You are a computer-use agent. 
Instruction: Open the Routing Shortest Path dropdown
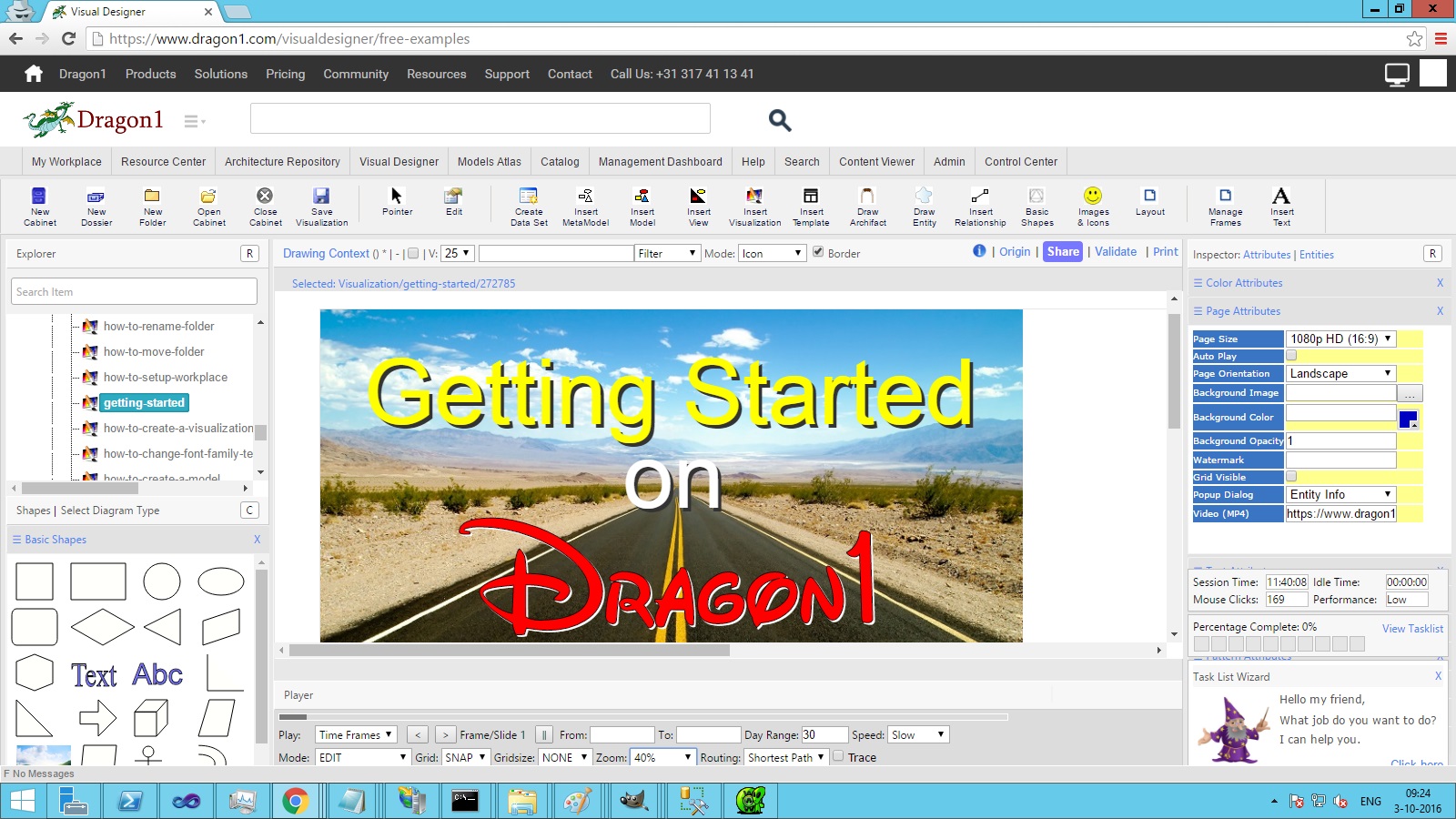pyautogui.click(x=786, y=757)
